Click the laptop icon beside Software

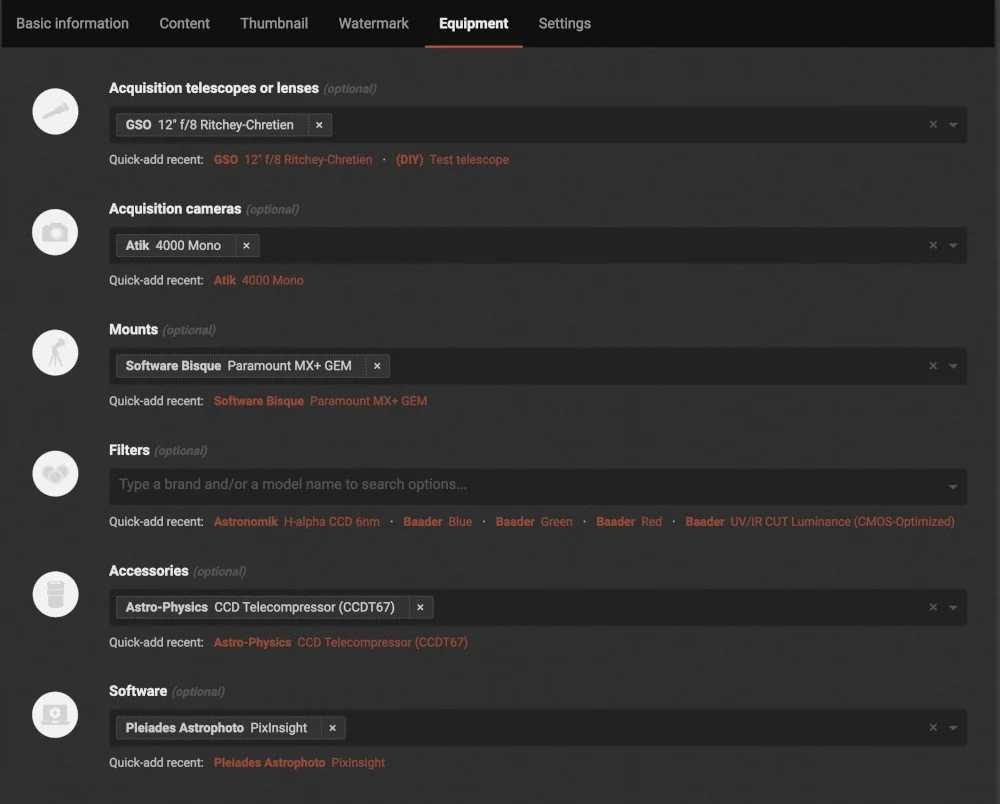(55, 715)
